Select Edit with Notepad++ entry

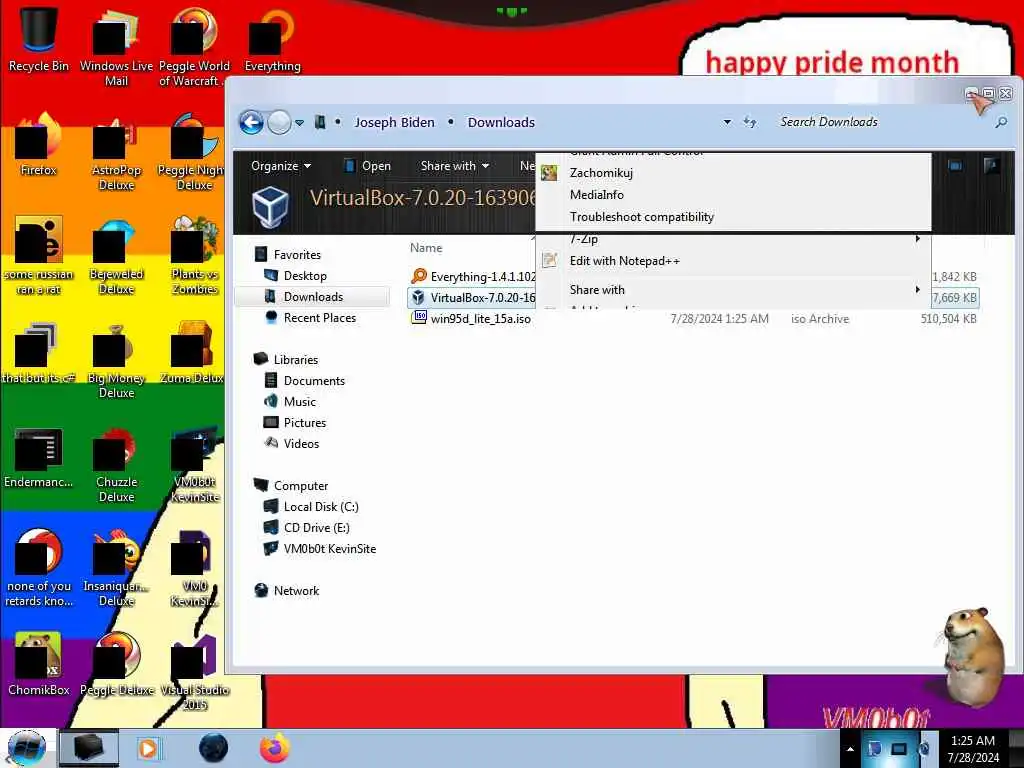pos(733,261)
